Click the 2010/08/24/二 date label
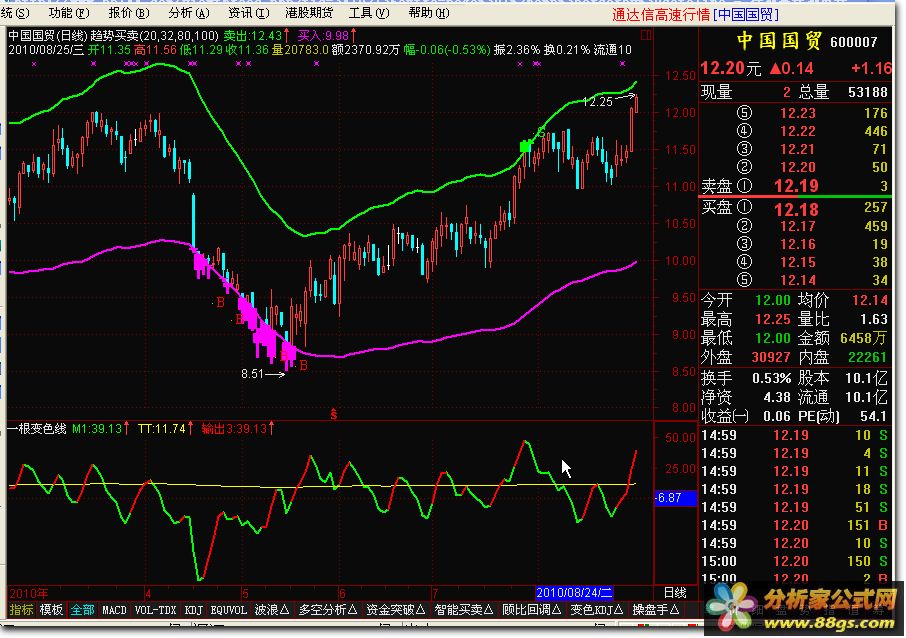The width and height of the screenshot is (906, 638). click(x=574, y=592)
